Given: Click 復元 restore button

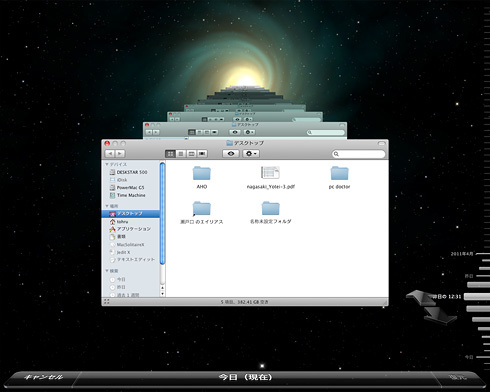Looking at the screenshot, I should [457, 377].
